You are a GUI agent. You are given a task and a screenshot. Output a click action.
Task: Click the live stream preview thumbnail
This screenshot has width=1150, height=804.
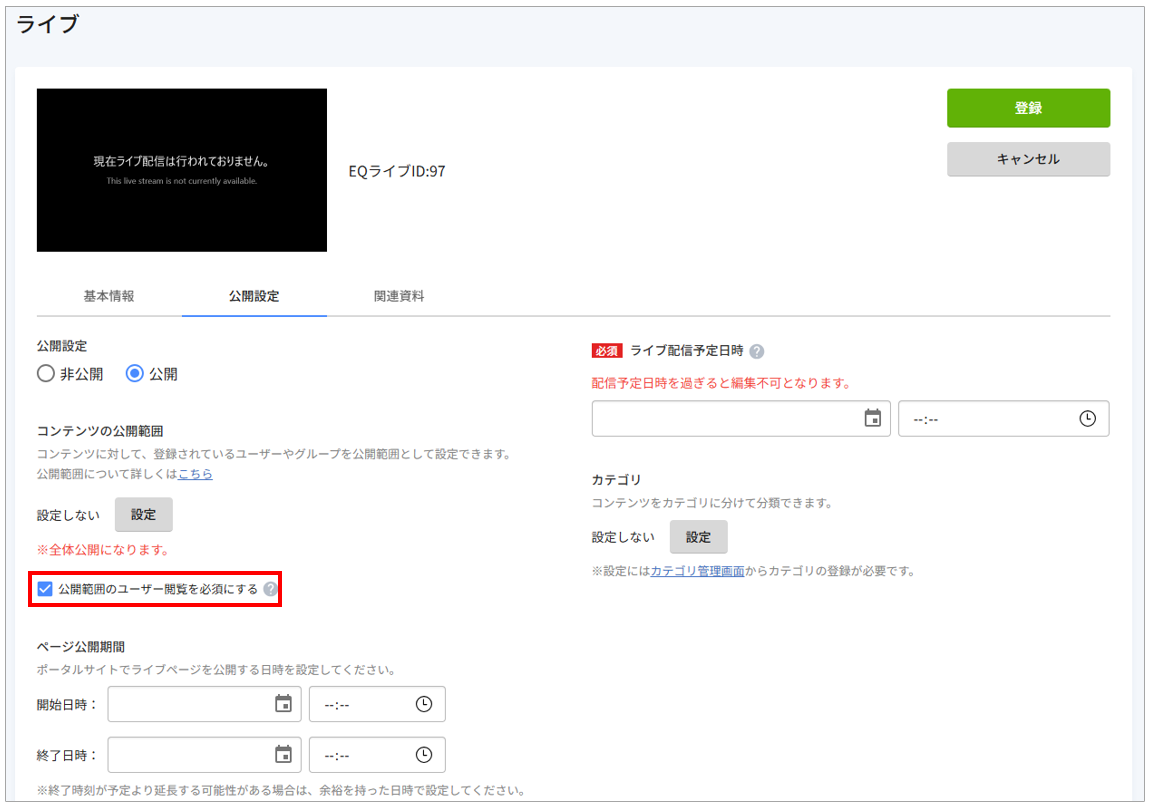182,170
